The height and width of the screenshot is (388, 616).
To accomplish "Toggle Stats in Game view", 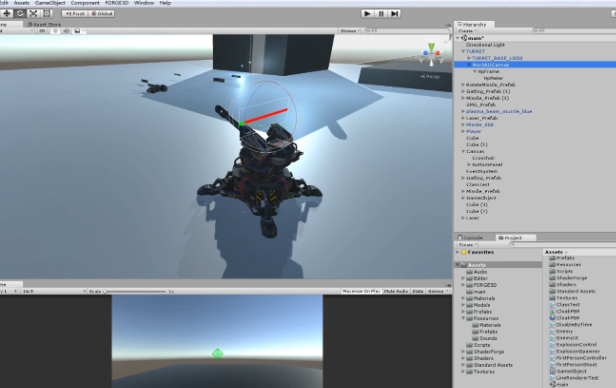I will (418, 291).
